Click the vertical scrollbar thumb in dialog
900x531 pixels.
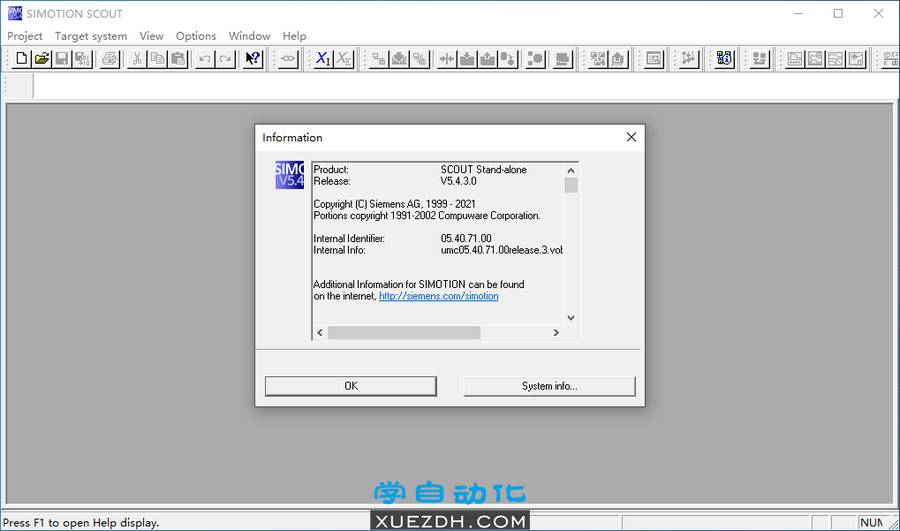[x=571, y=185]
